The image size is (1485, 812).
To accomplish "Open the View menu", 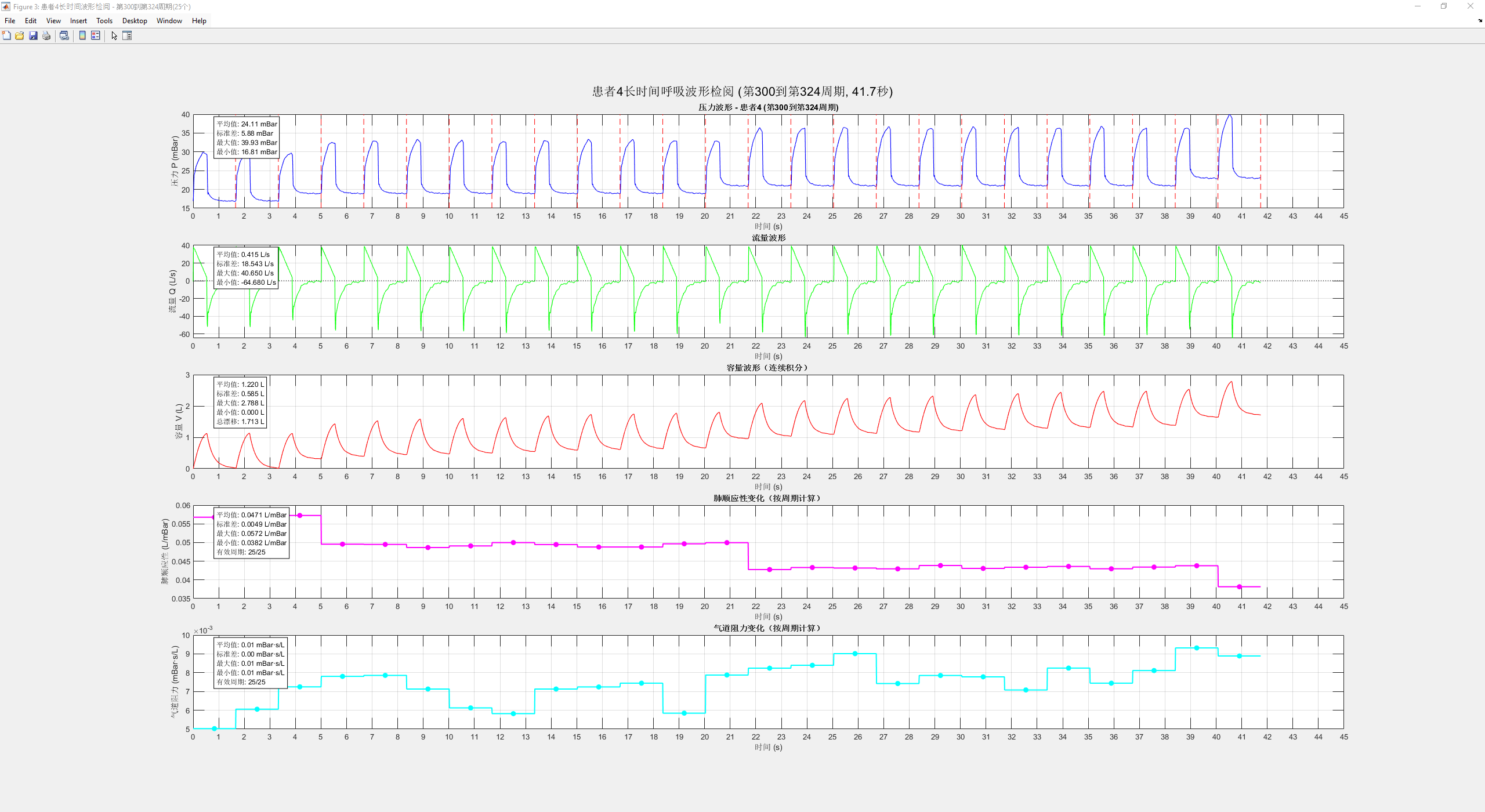I will tap(53, 21).
